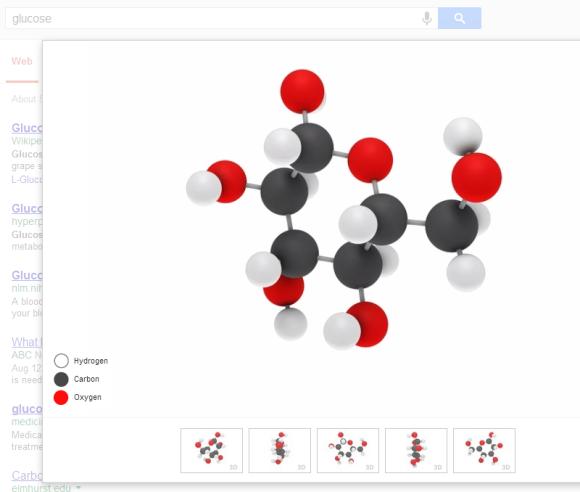Open the 'What I' ABC News result link
Screen dimensions: 580x492
[27, 342]
